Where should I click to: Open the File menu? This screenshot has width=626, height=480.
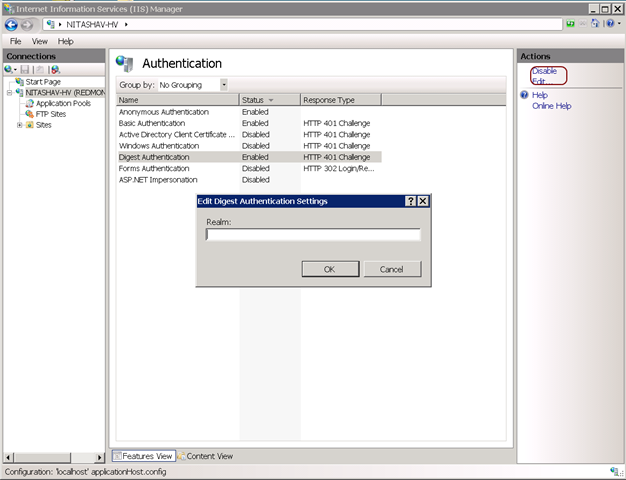coord(16,41)
